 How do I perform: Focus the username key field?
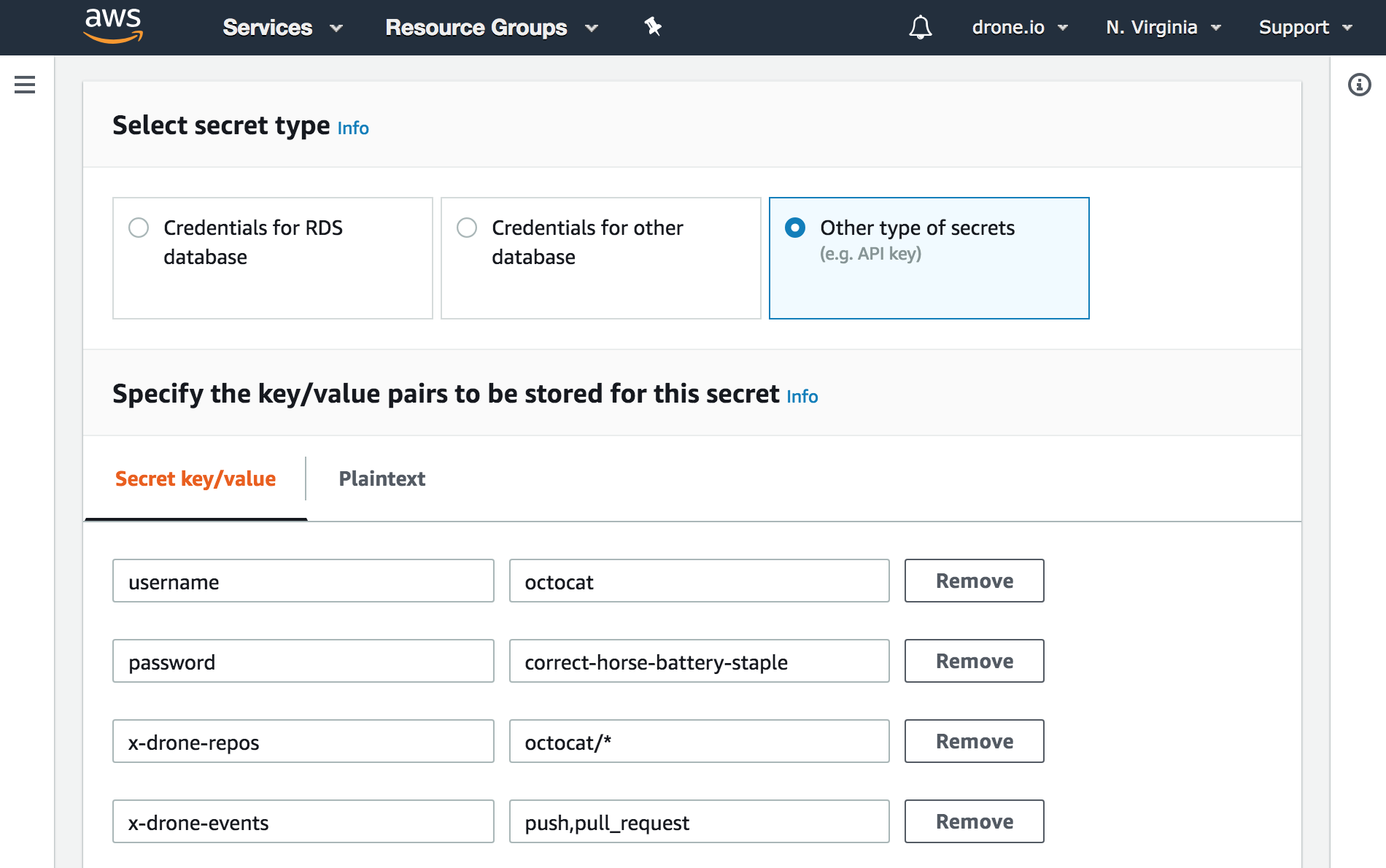pos(303,581)
